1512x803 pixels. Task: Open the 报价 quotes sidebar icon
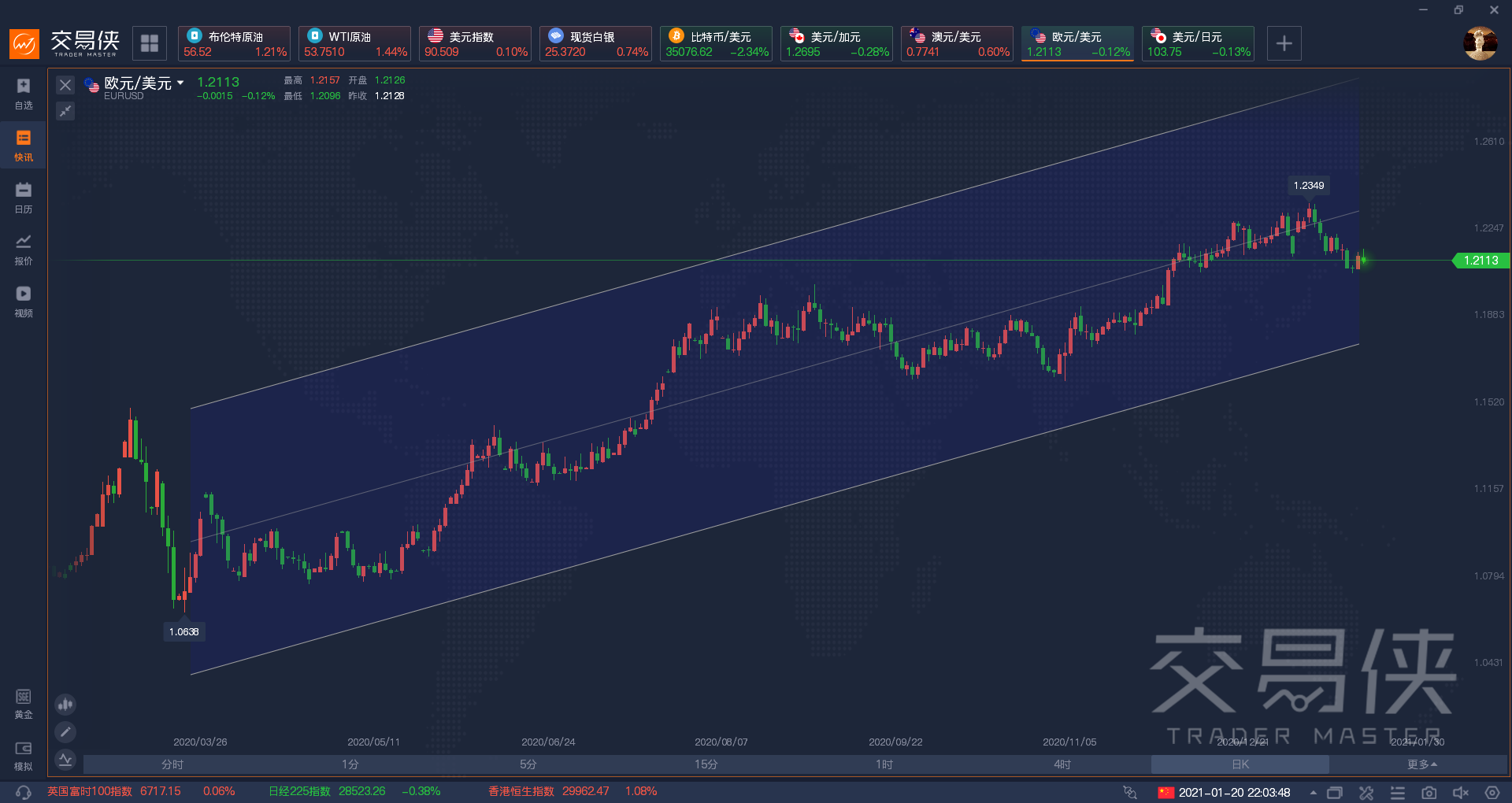[x=24, y=249]
